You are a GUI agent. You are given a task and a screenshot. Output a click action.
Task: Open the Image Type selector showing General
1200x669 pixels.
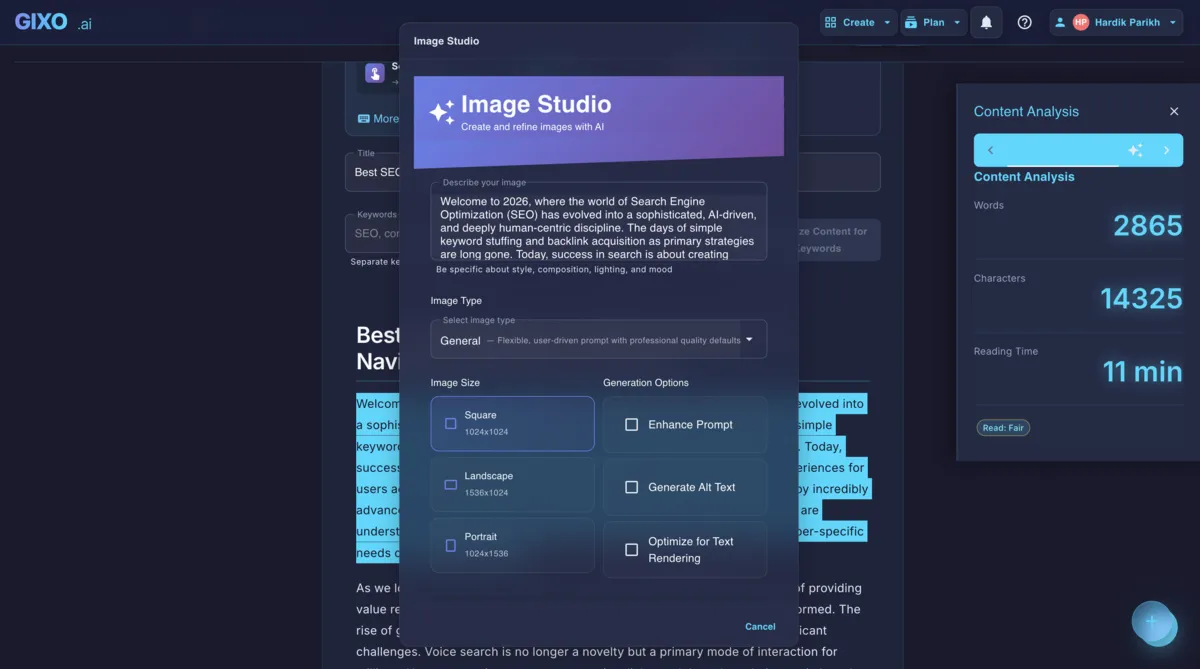coord(597,339)
